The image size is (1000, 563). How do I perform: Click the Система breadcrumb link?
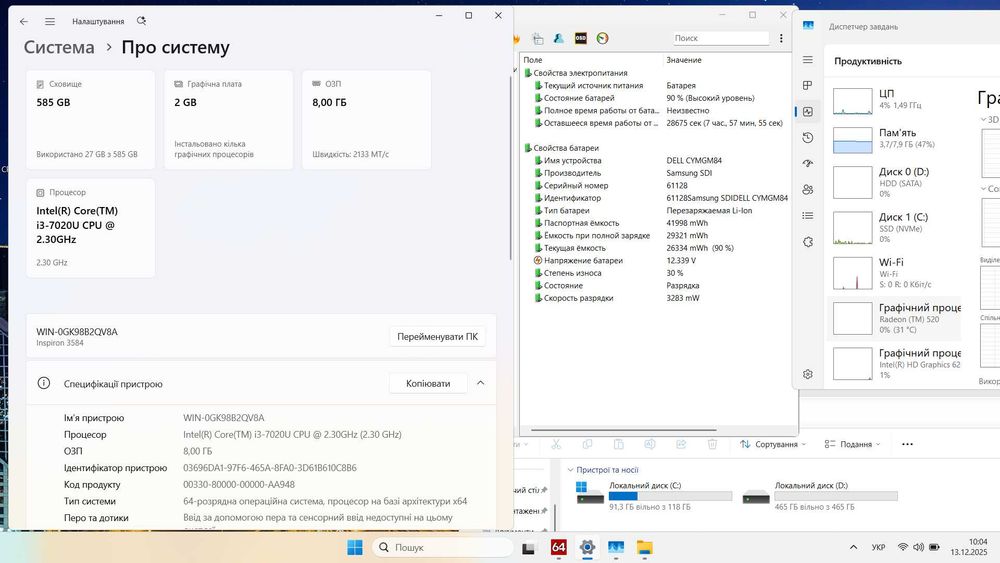coord(59,47)
